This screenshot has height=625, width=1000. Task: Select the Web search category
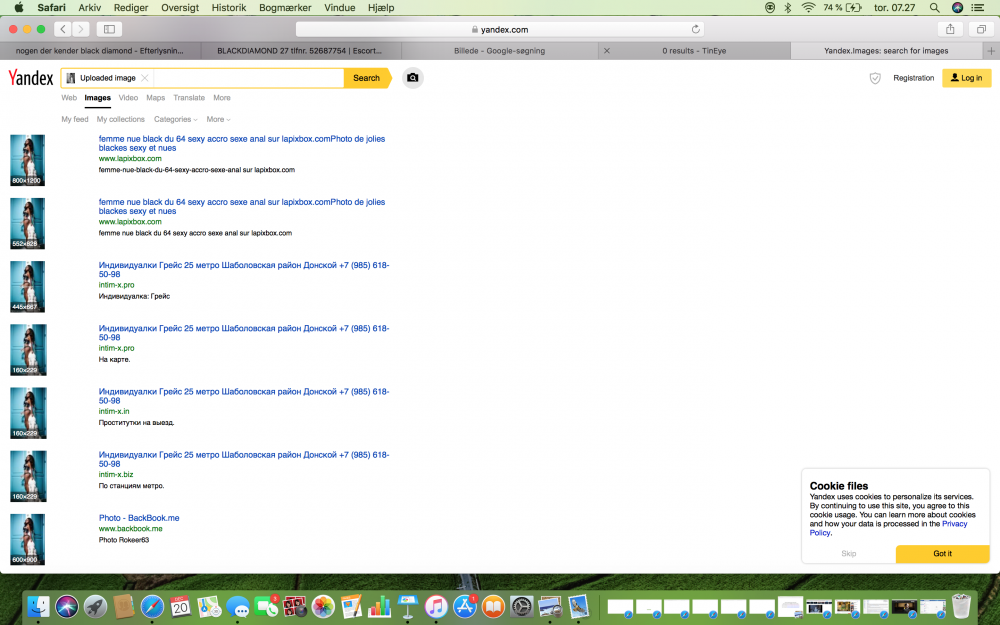[x=69, y=98]
